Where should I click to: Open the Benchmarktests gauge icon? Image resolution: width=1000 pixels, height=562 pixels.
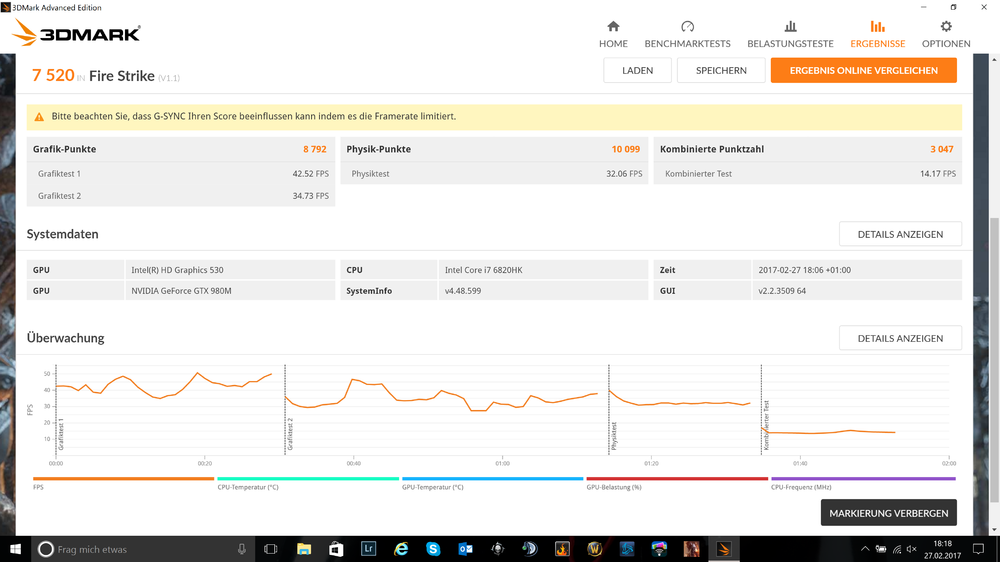[x=687, y=27]
